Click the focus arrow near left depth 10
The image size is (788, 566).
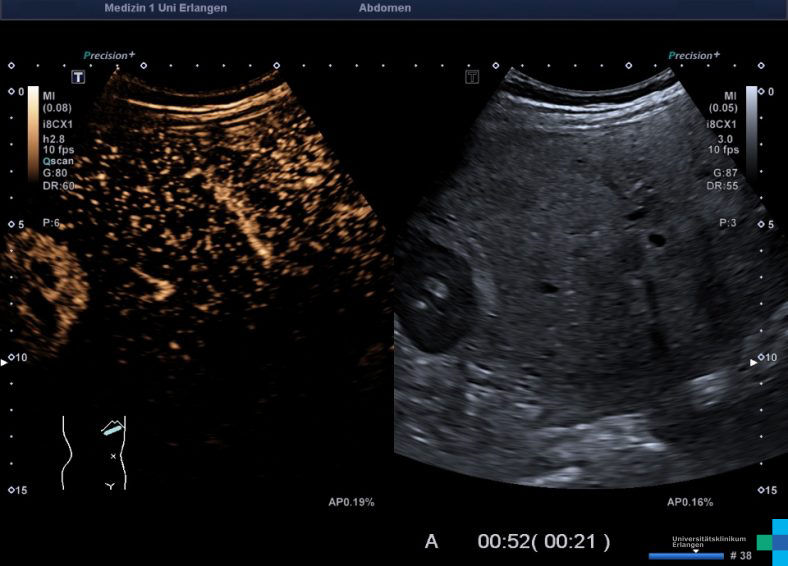pos(5,363)
